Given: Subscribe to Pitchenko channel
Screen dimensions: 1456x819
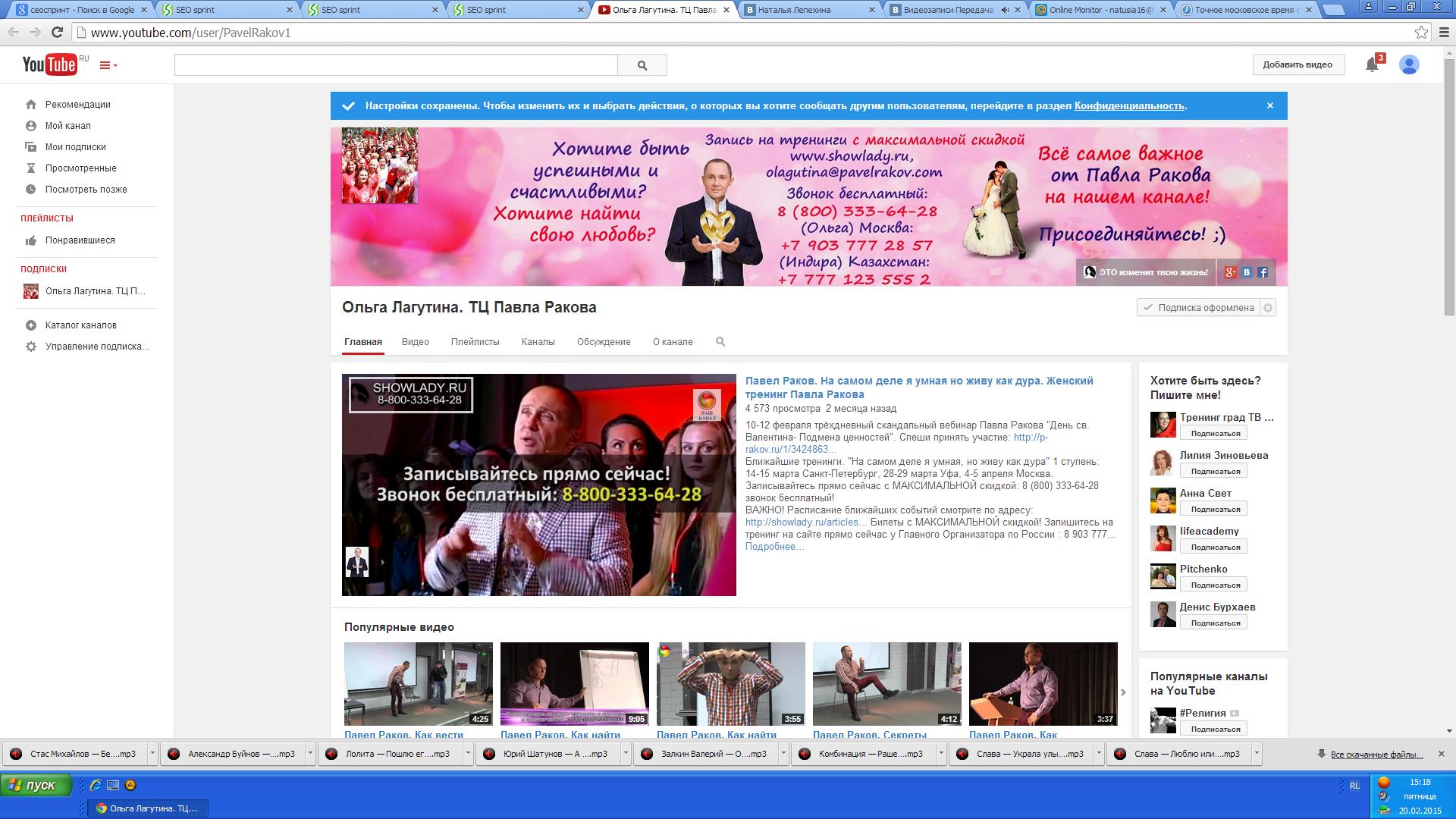Looking at the screenshot, I should (1215, 585).
